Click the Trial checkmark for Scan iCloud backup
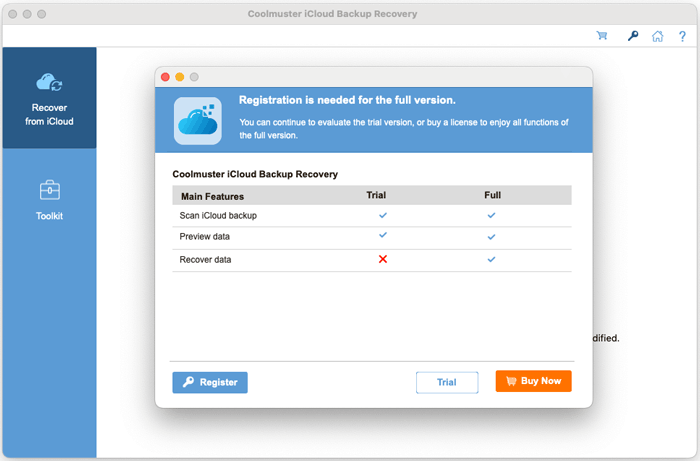700x461 pixels. [x=383, y=215]
